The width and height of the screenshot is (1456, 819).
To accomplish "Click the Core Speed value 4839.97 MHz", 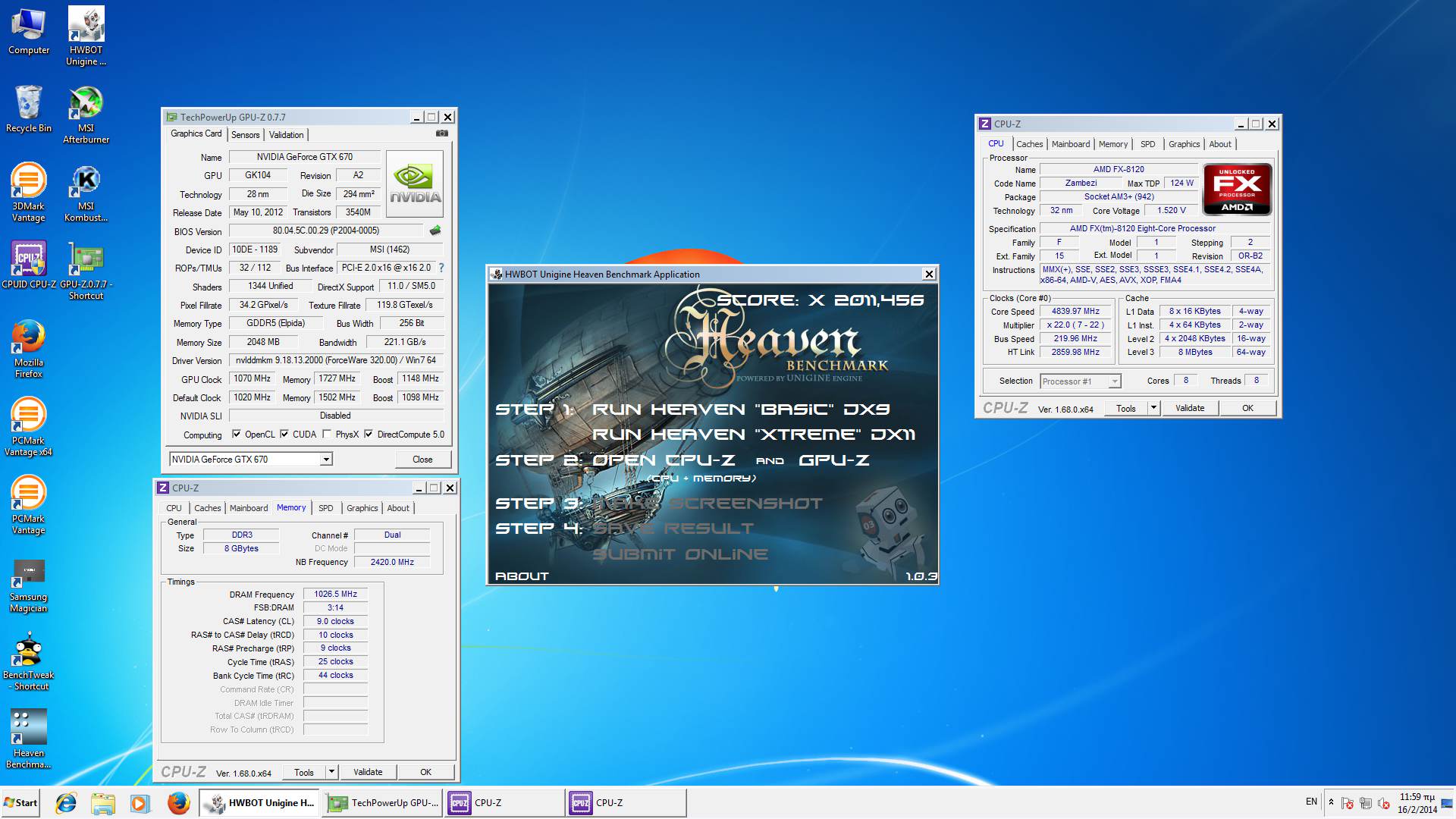I will click(x=1075, y=311).
